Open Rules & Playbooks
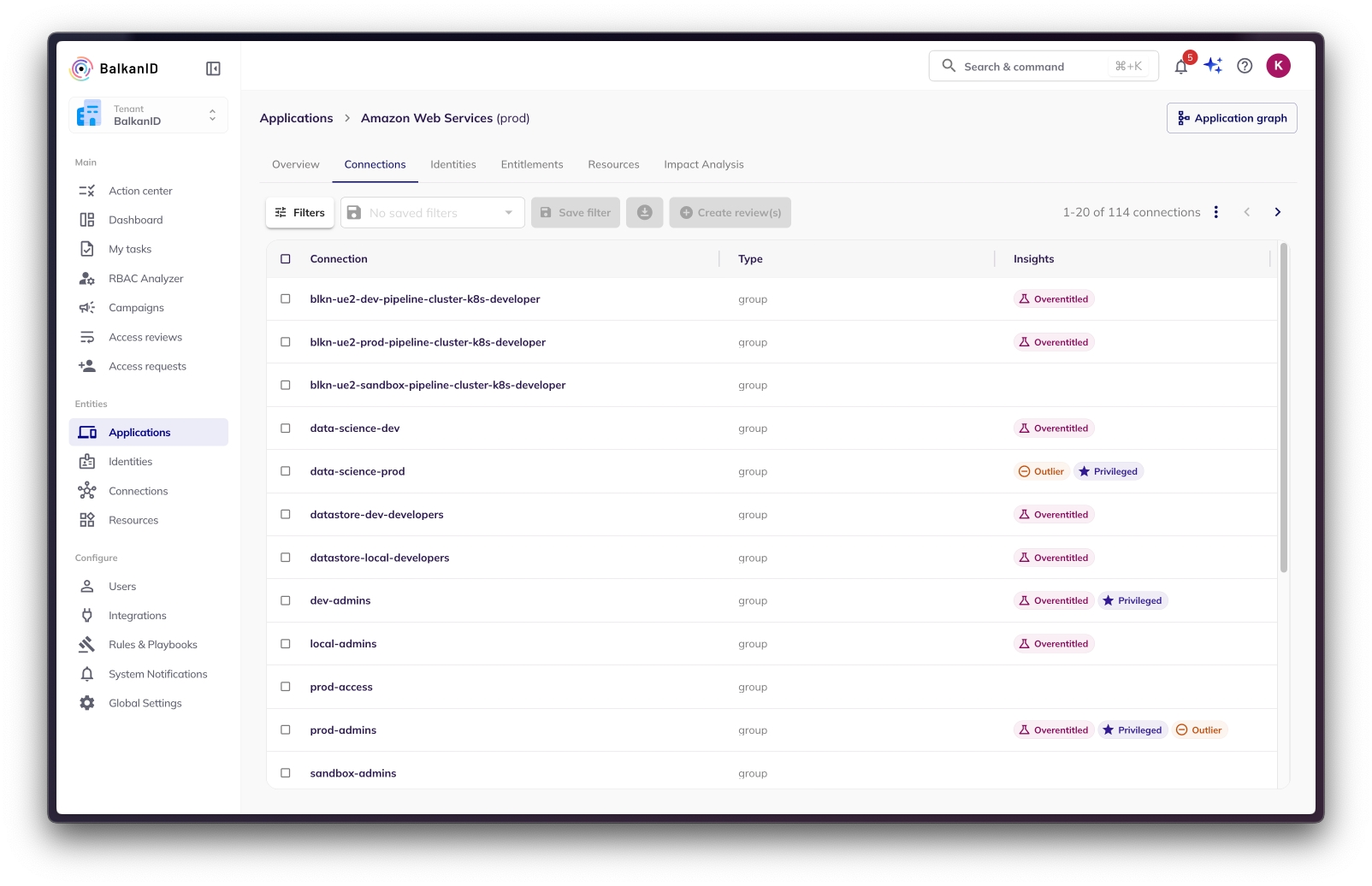 148,645
